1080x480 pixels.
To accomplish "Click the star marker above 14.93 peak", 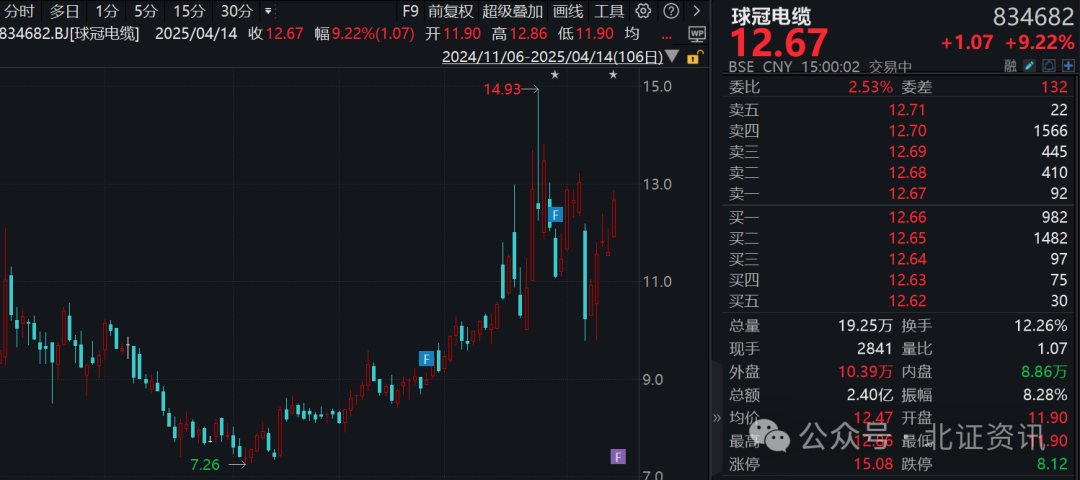I will point(554,74).
